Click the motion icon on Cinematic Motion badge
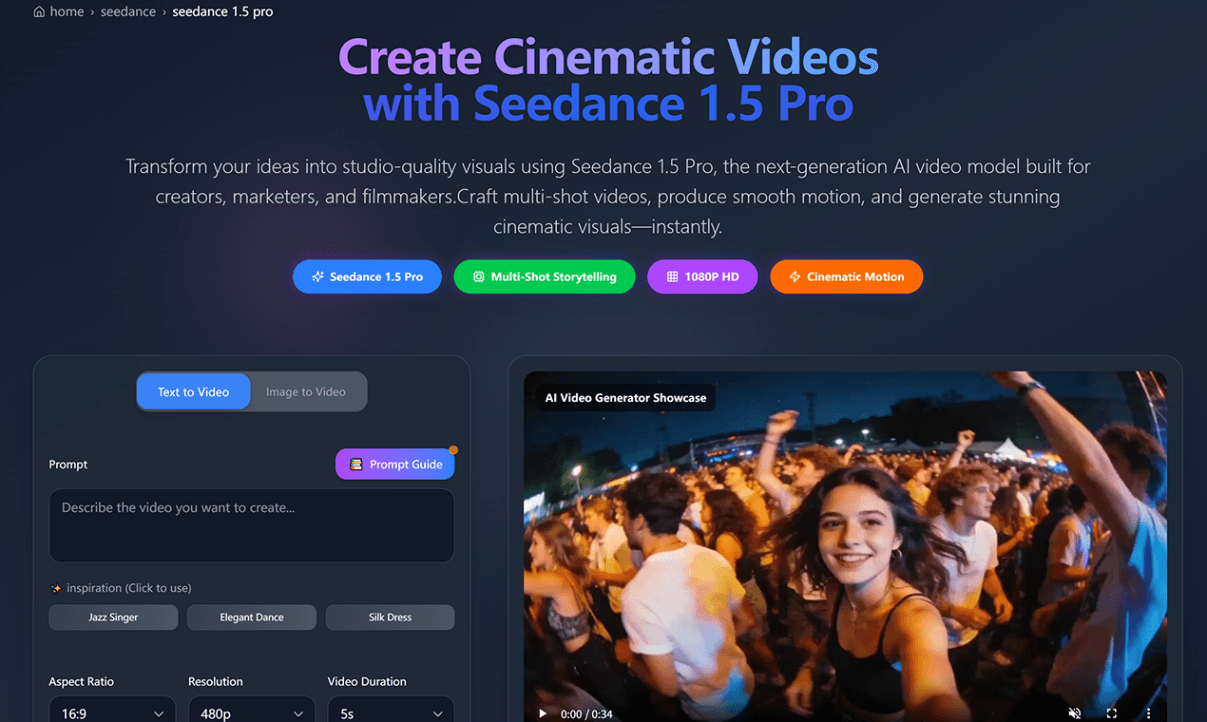This screenshot has height=722, width=1207. [x=795, y=276]
